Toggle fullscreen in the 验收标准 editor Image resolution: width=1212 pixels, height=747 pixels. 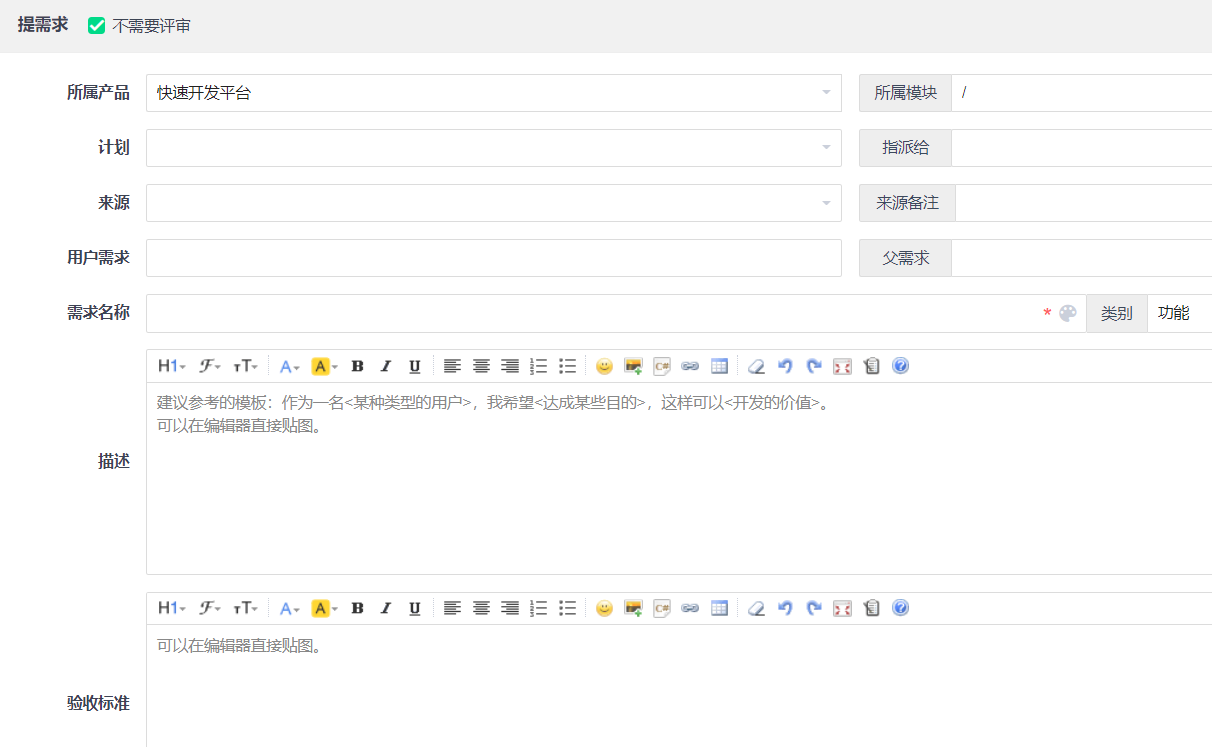pyautogui.click(x=842, y=608)
